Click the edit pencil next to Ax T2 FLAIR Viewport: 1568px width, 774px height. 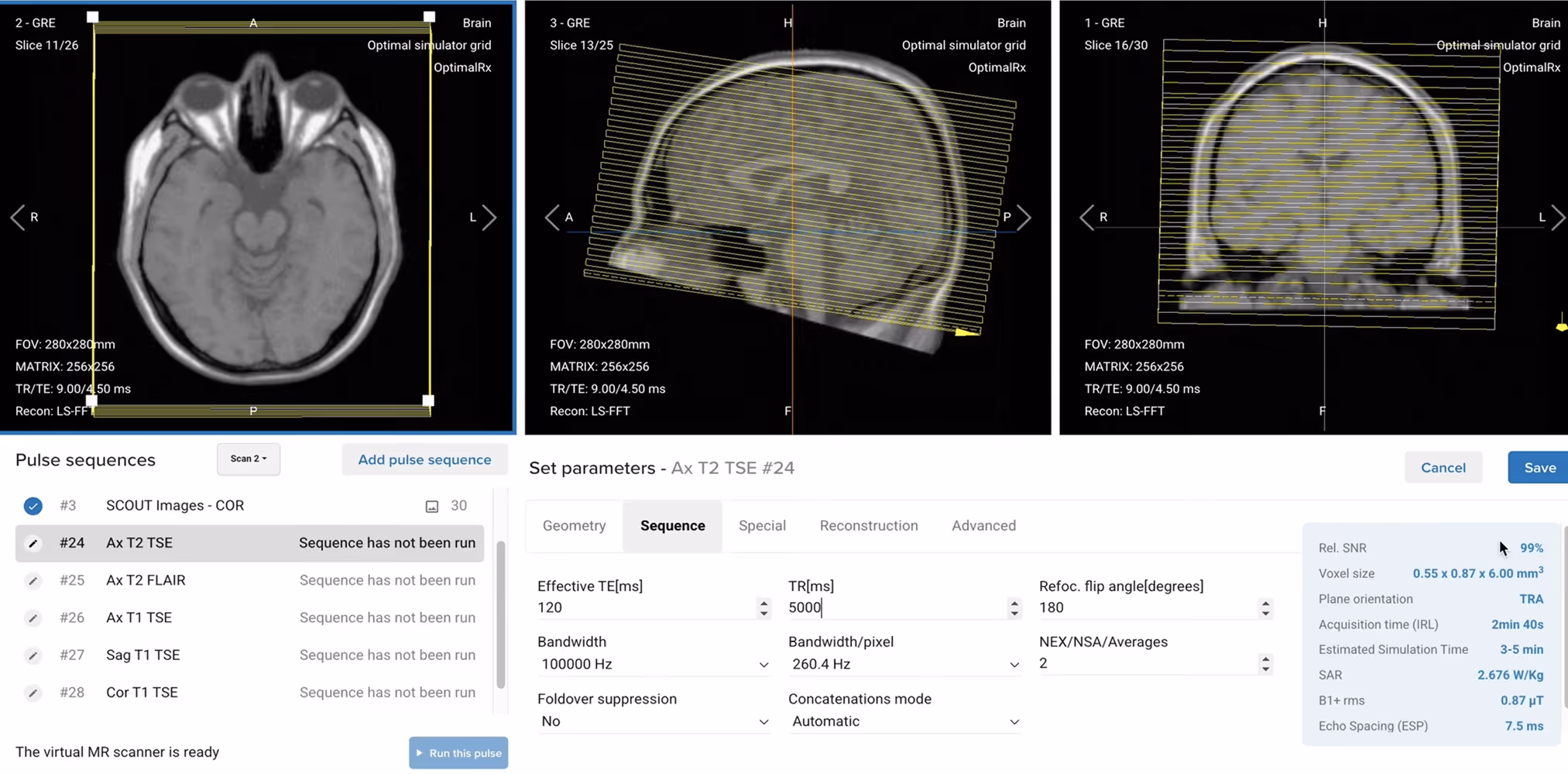[x=33, y=580]
